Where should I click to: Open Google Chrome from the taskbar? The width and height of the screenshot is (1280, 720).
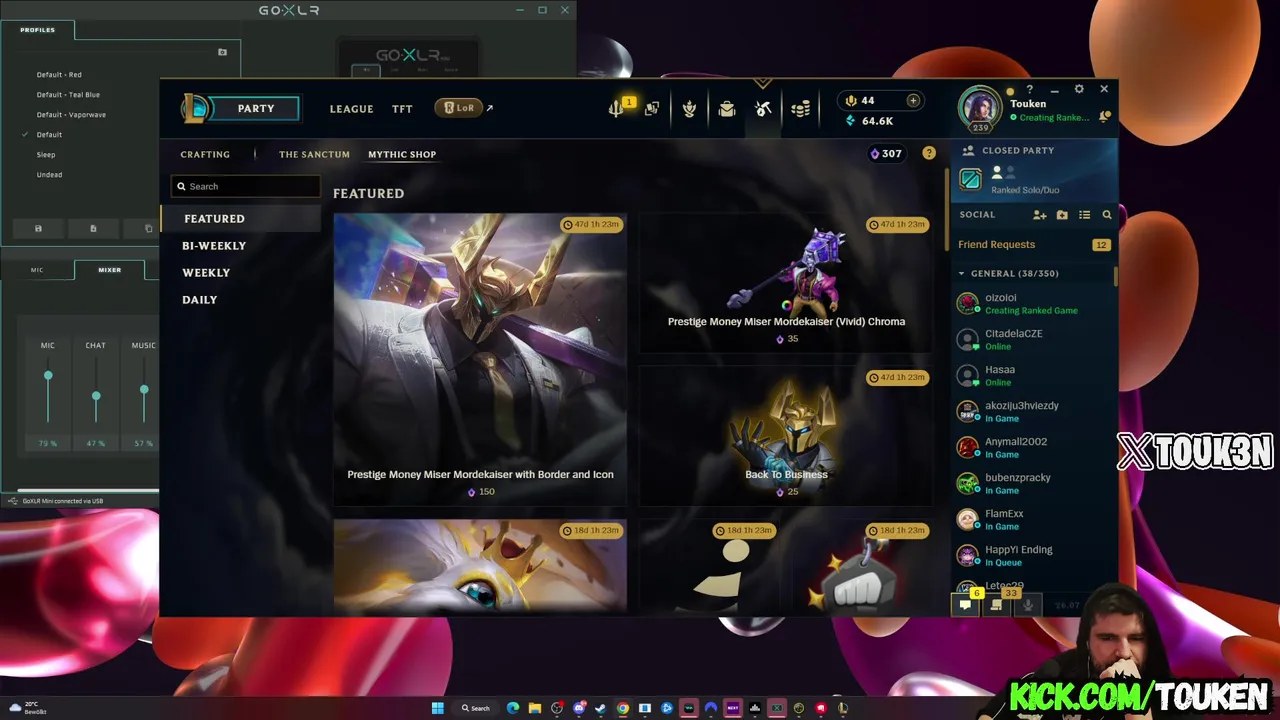coord(623,708)
